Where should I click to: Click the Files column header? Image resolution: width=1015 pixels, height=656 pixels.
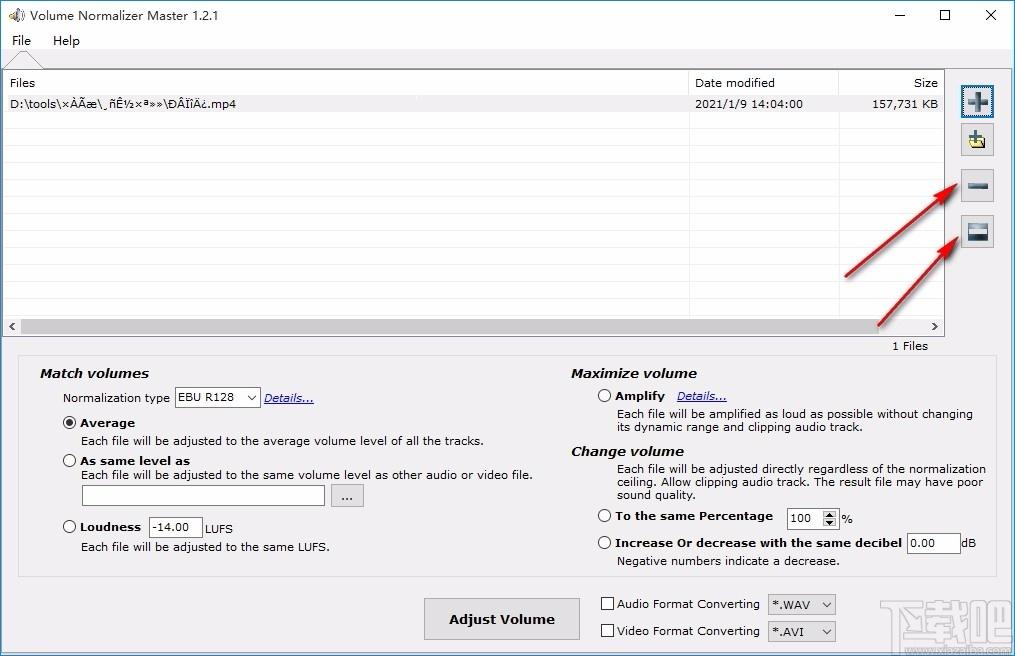(346, 83)
